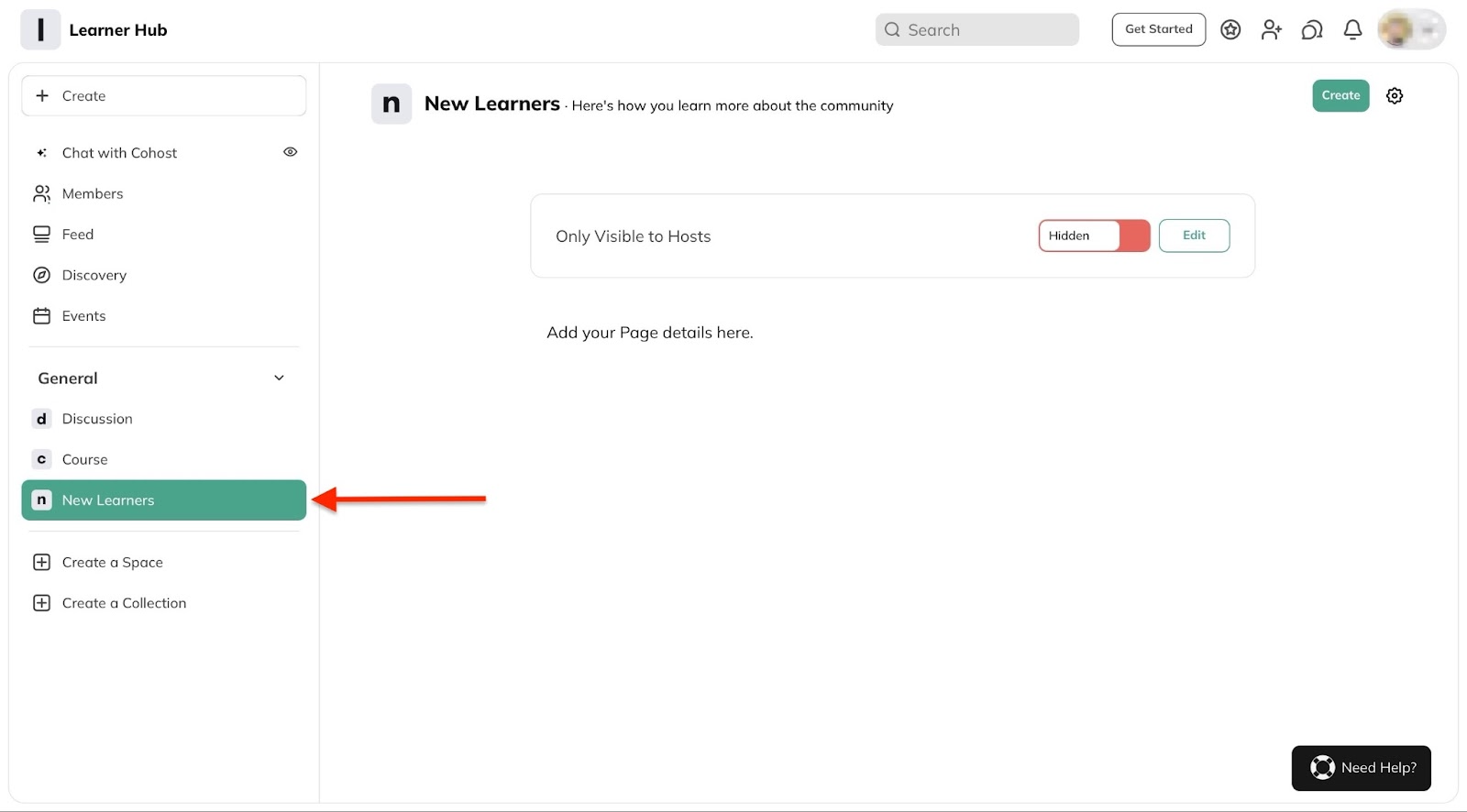This screenshot has height=812, width=1467.
Task: Click the plus icon beside Create a Collection
Action: click(41, 603)
